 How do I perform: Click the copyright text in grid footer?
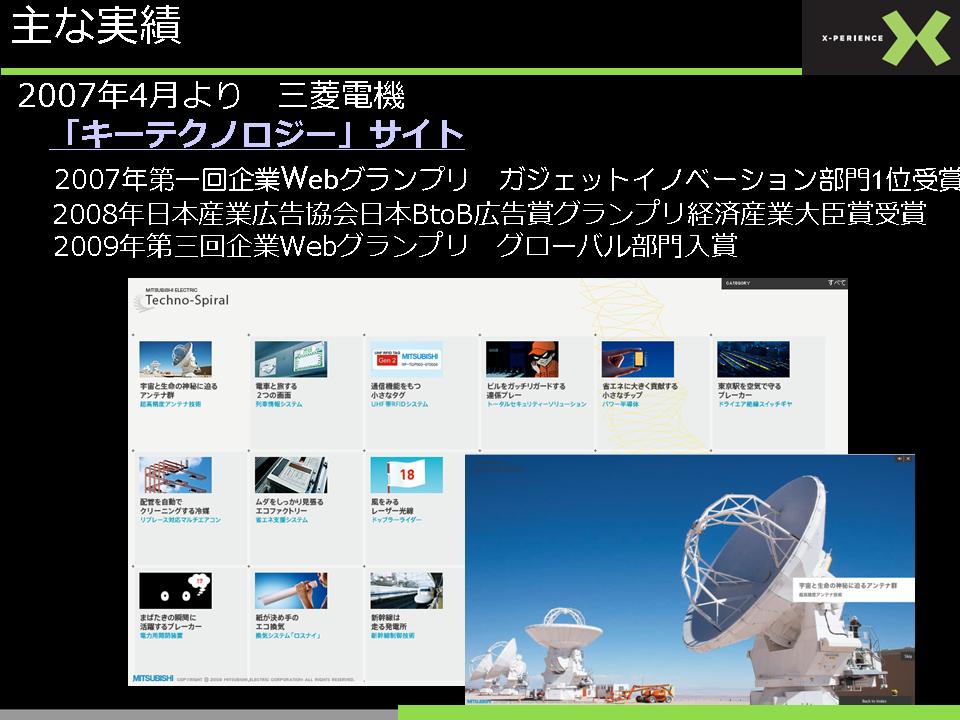(x=266, y=679)
